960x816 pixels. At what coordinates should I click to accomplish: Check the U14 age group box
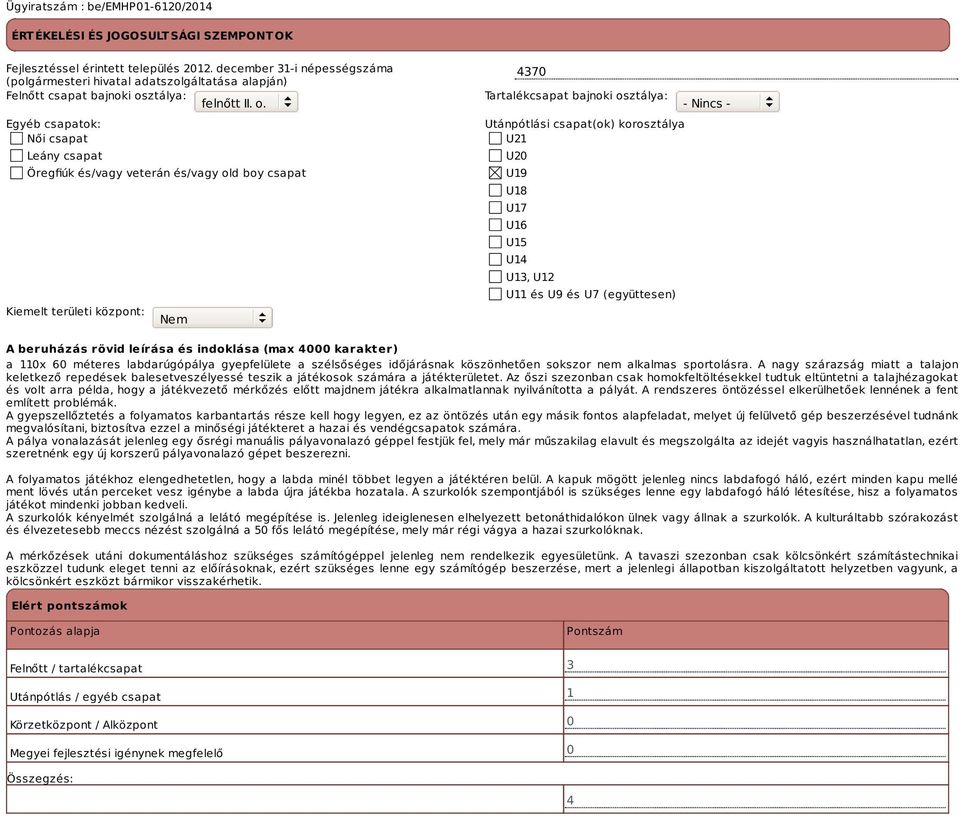pyautogui.click(x=495, y=259)
